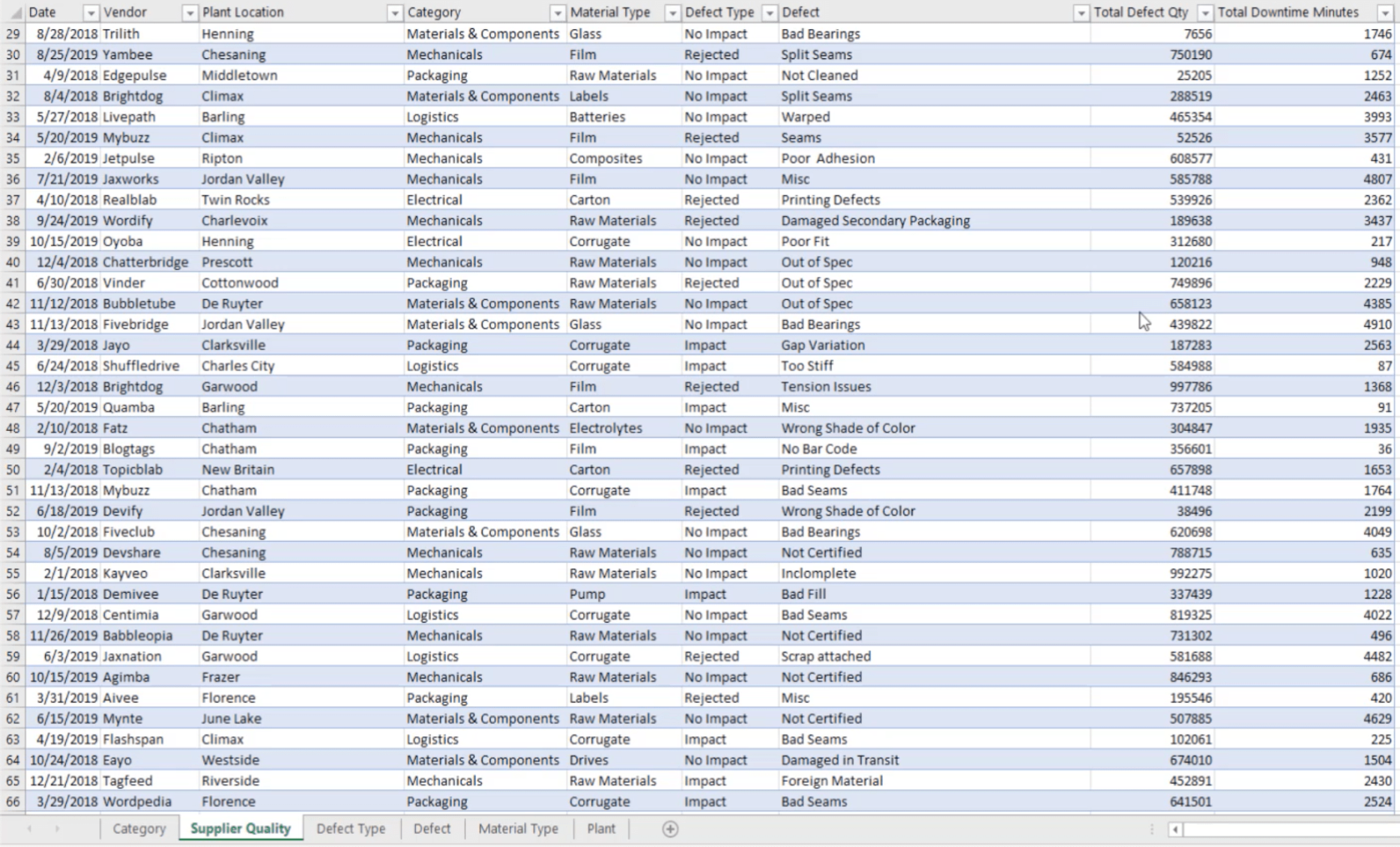
Task: Select defect cell Too Stiff
Action: click(933, 366)
